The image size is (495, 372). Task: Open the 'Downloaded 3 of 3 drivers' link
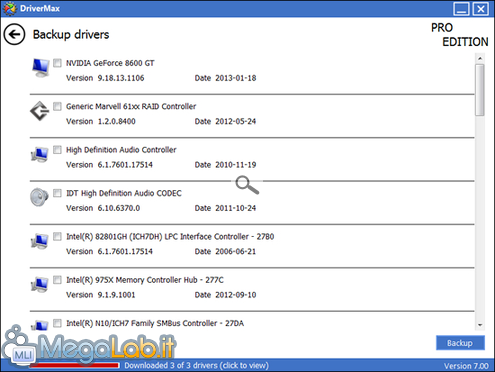(x=196, y=365)
